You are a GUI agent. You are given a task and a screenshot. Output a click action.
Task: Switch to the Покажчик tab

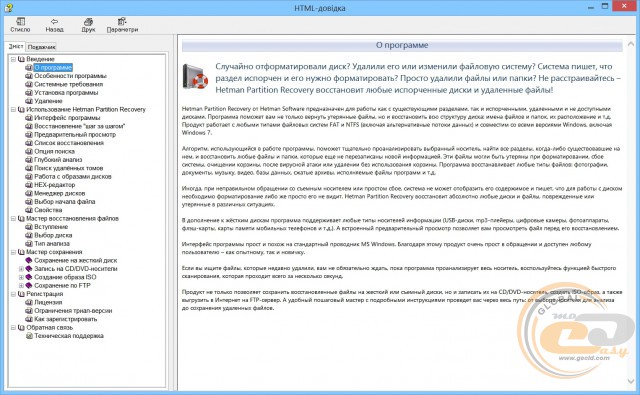(x=41, y=47)
